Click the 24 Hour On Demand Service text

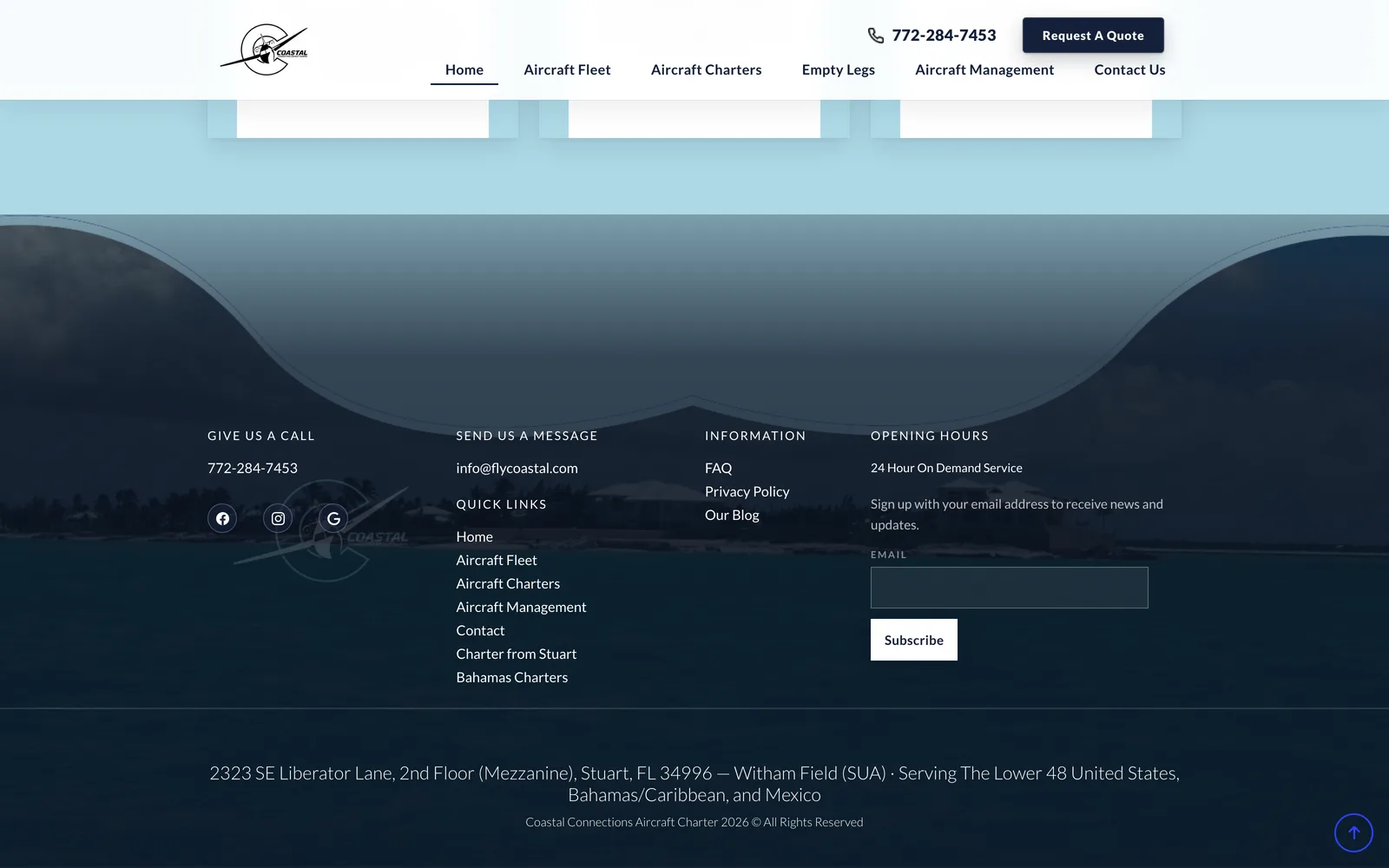[x=946, y=468]
